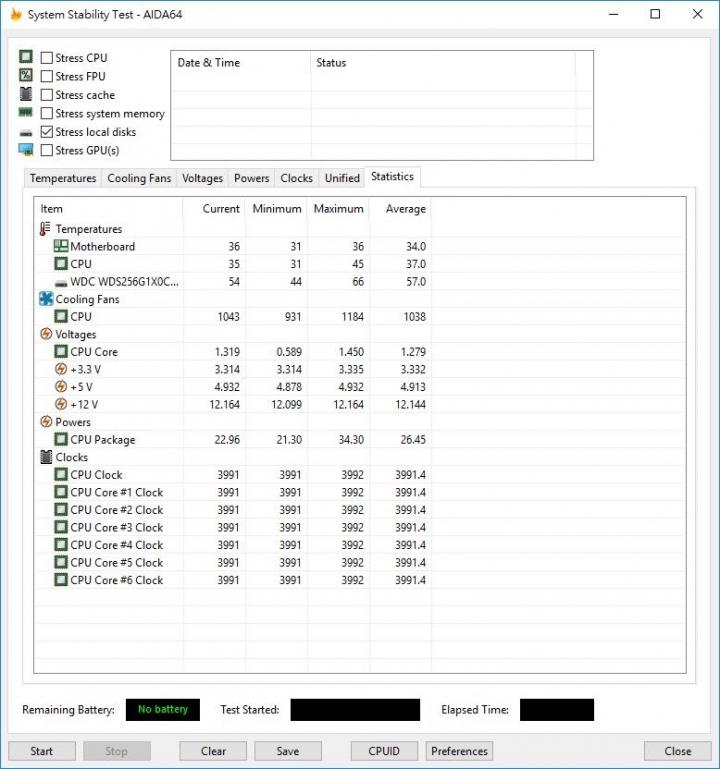
Task: Click the +3.3 V lightning icon
Action: (x=61, y=369)
